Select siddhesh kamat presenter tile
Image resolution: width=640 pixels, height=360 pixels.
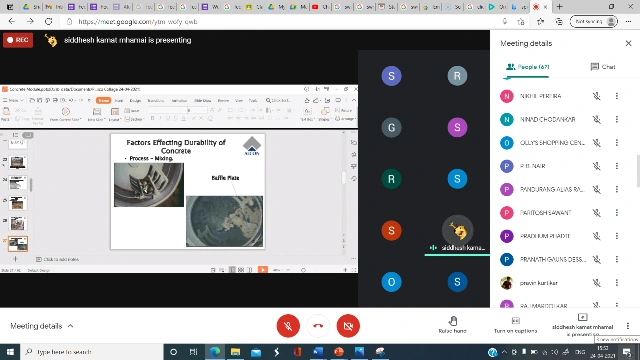[457, 231]
